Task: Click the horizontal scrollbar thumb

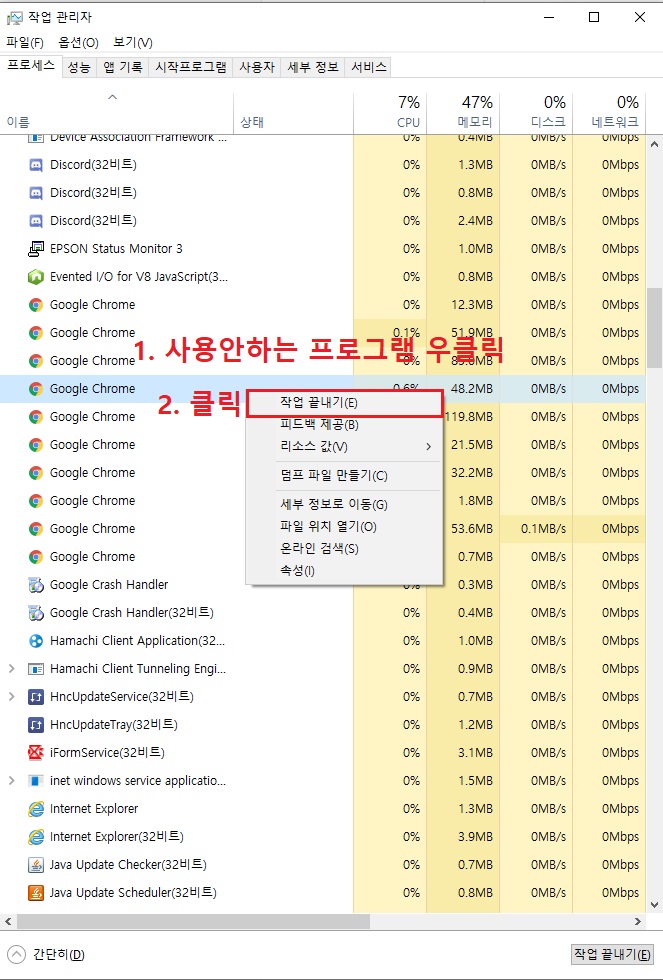Action: (194, 921)
